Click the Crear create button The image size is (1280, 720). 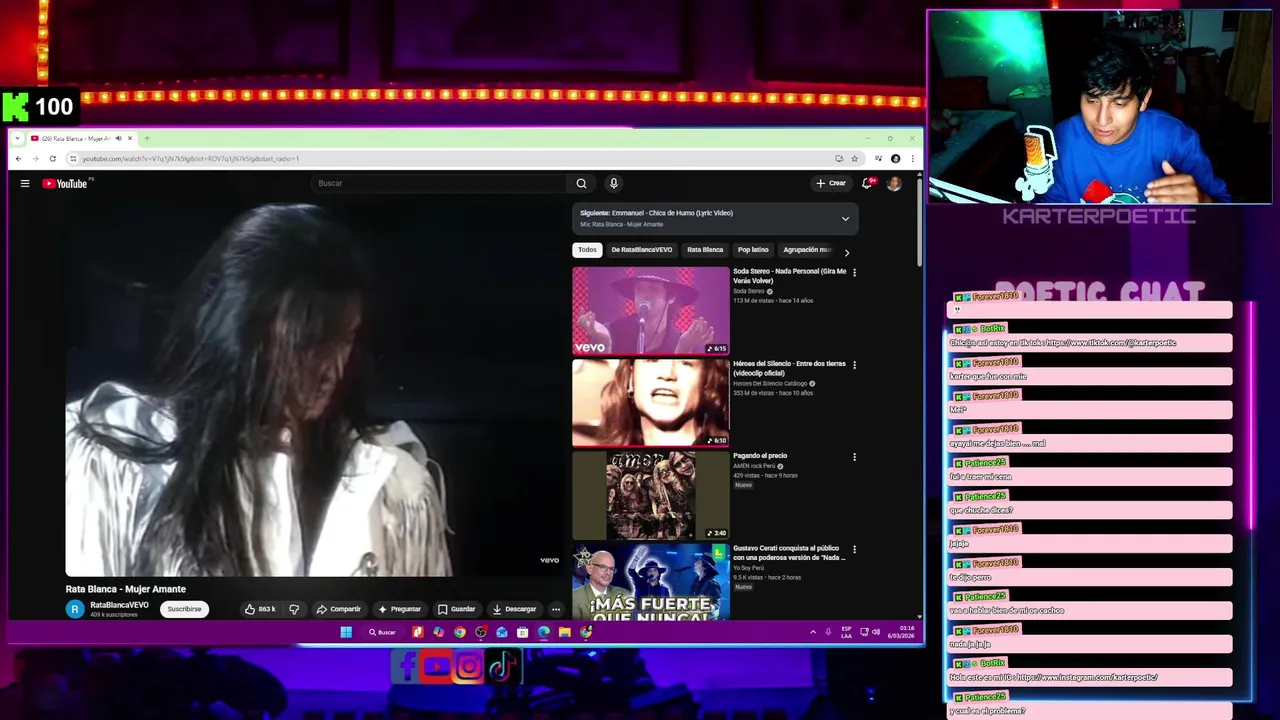pos(831,183)
